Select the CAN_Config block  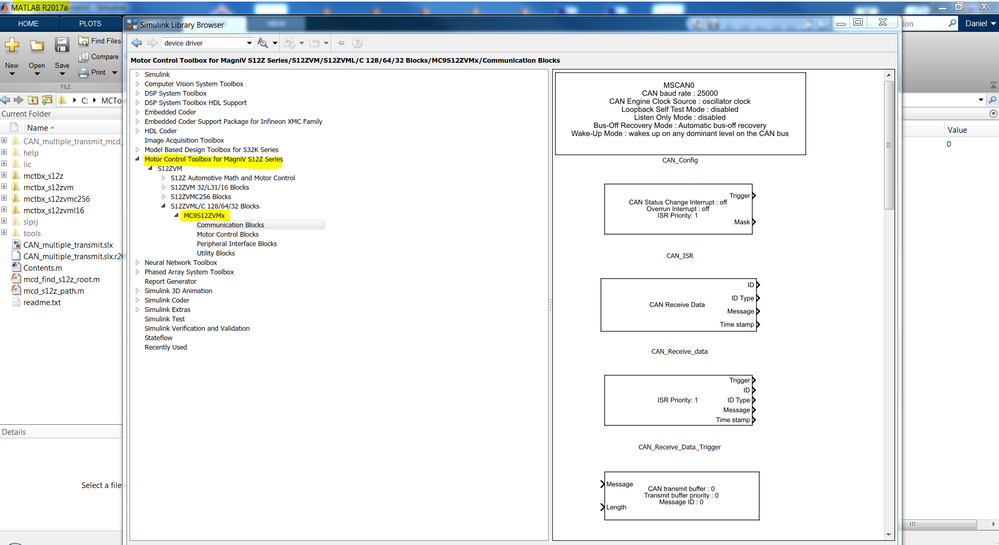click(x=680, y=113)
